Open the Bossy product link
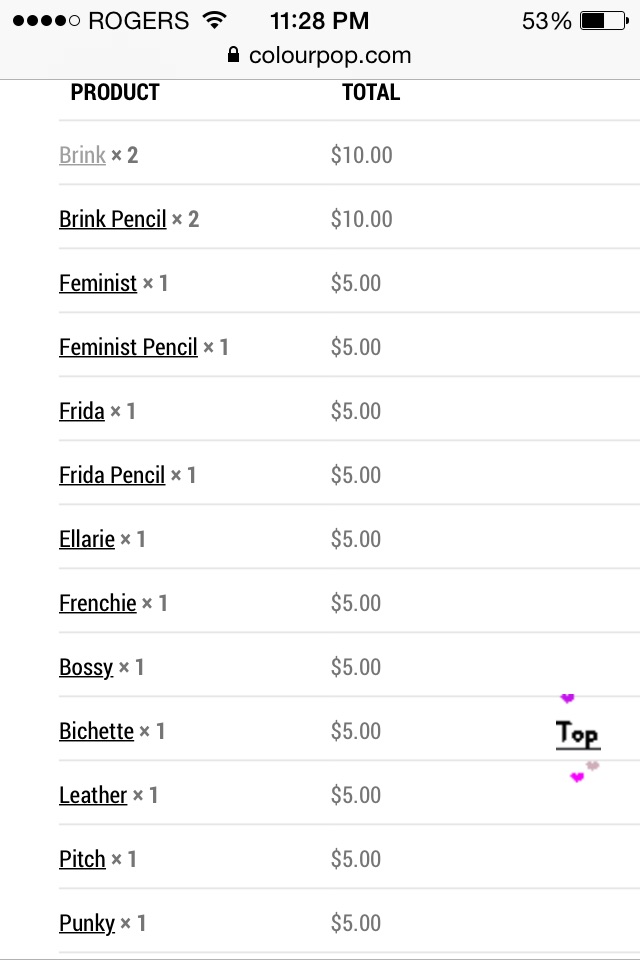The image size is (640, 960). point(86,667)
